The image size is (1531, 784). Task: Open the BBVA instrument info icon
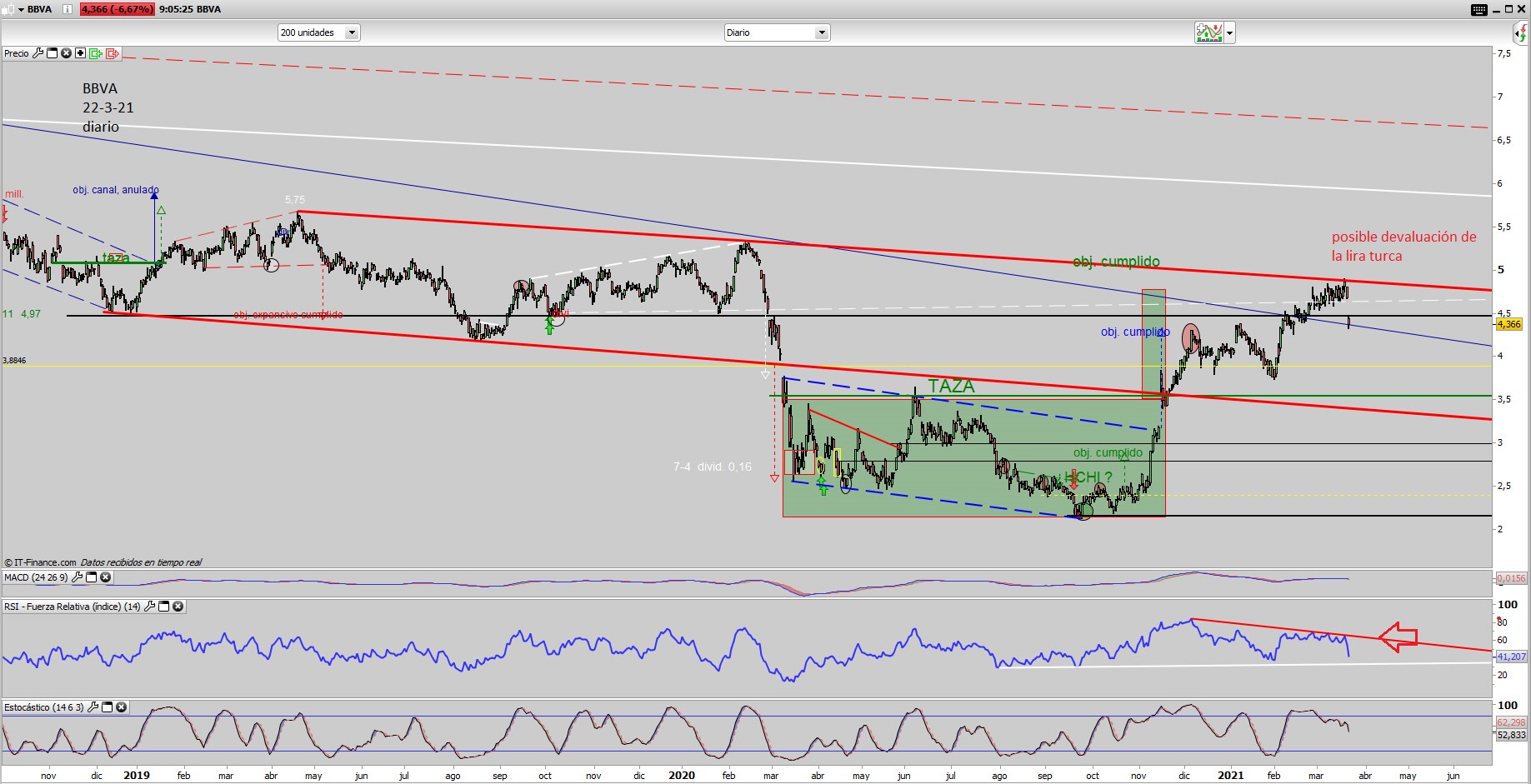pos(68,9)
